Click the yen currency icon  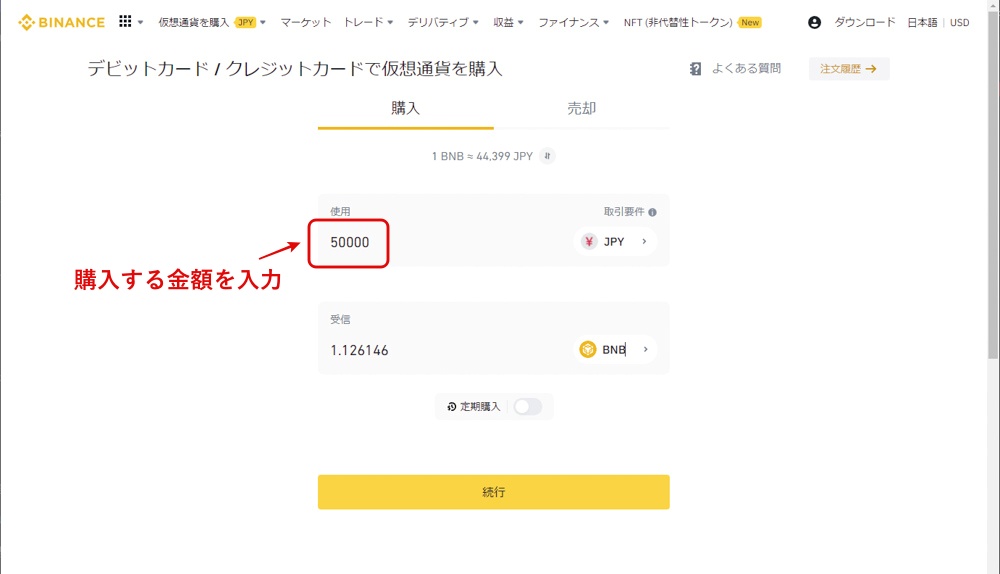point(589,242)
